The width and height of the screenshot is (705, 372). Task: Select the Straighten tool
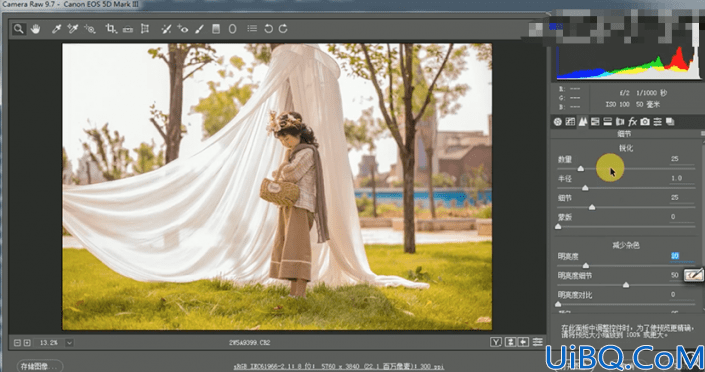click(x=128, y=29)
